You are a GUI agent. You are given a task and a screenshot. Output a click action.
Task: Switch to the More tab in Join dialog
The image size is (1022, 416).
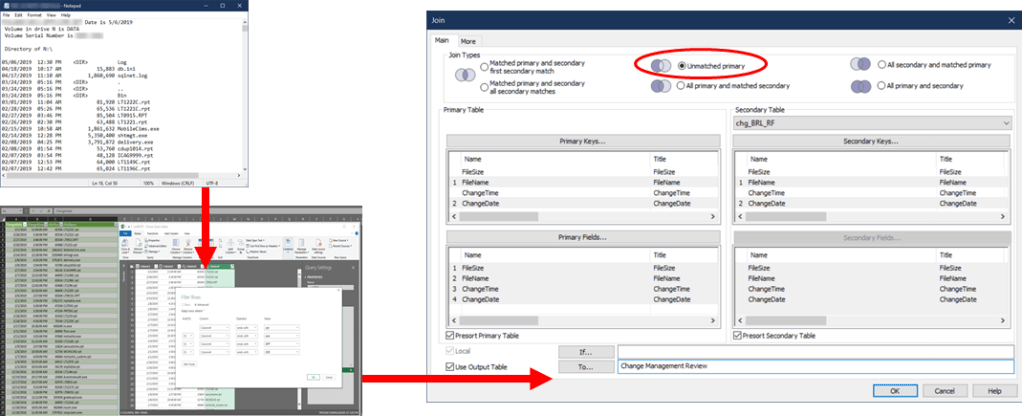click(468, 41)
